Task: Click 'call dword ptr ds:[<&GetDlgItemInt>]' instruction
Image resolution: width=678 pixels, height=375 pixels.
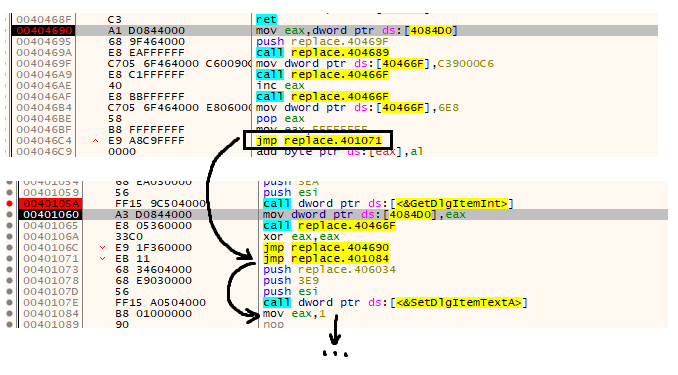Action: 388,204
